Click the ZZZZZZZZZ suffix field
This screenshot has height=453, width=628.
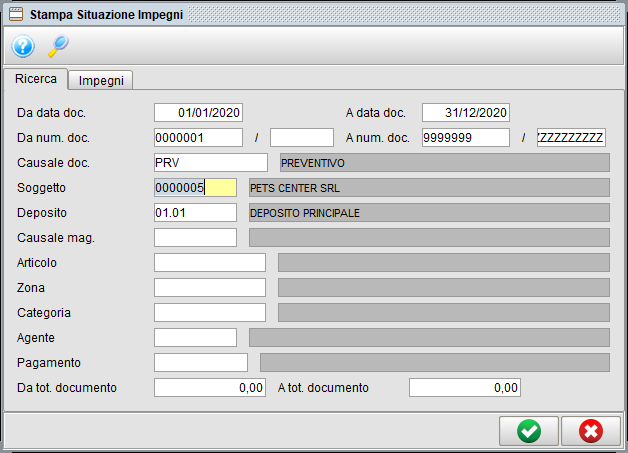[570, 137]
